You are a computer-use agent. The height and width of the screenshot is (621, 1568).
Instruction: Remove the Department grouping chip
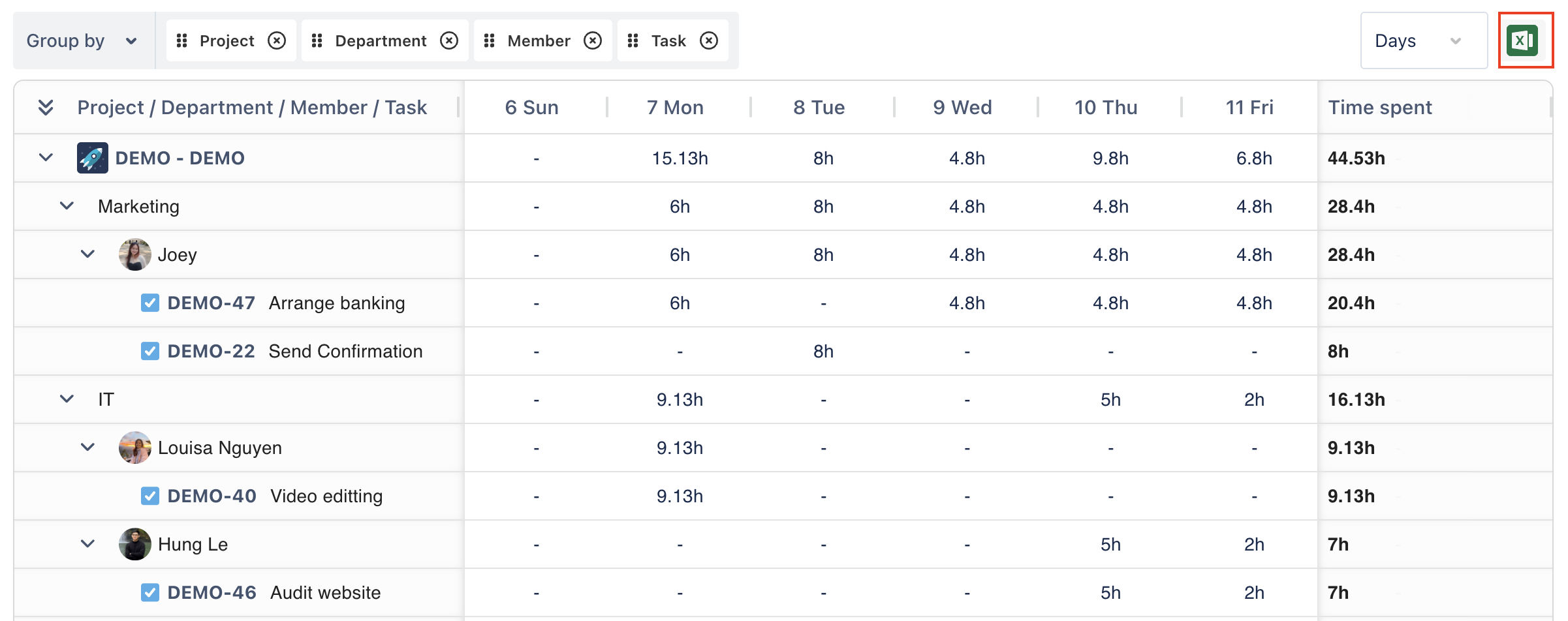(449, 41)
